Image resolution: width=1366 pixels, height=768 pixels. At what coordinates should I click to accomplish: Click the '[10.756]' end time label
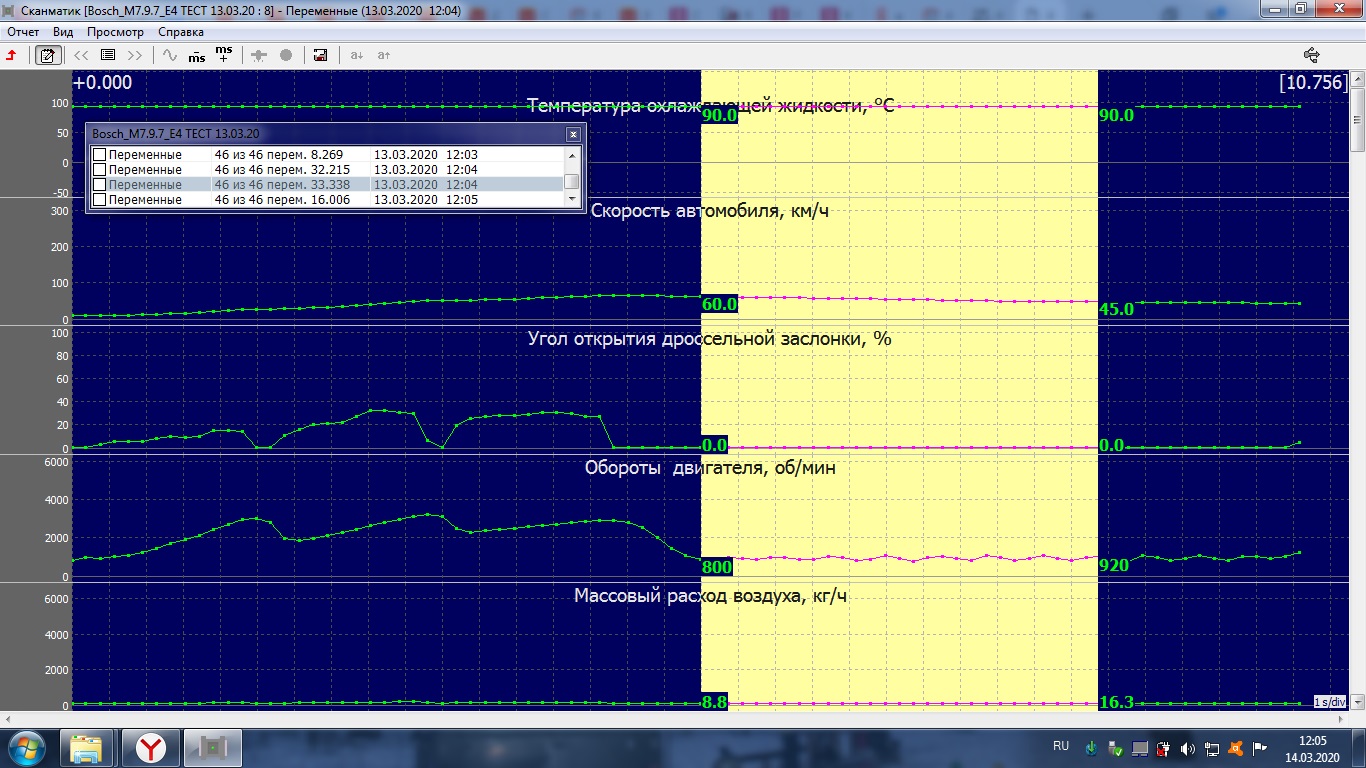(x=1313, y=82)
